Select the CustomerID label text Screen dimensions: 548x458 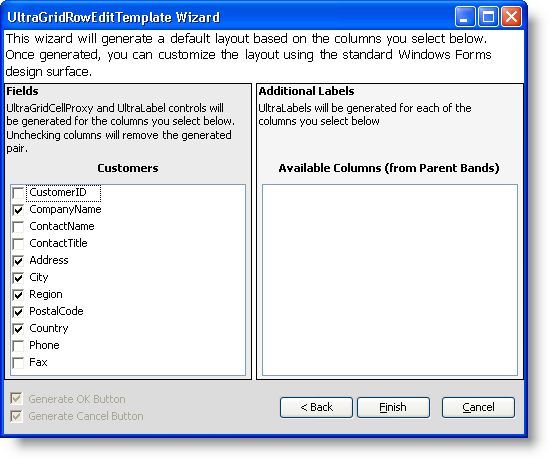click(x=58, y=192)
